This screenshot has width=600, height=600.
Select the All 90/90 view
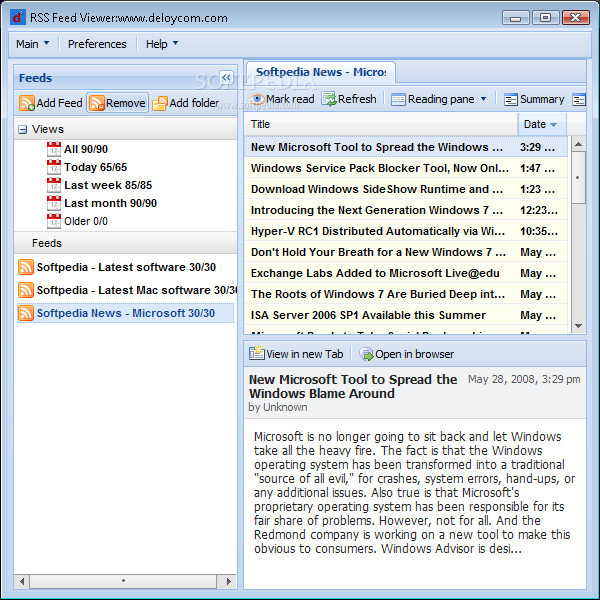tap(86, 149)
